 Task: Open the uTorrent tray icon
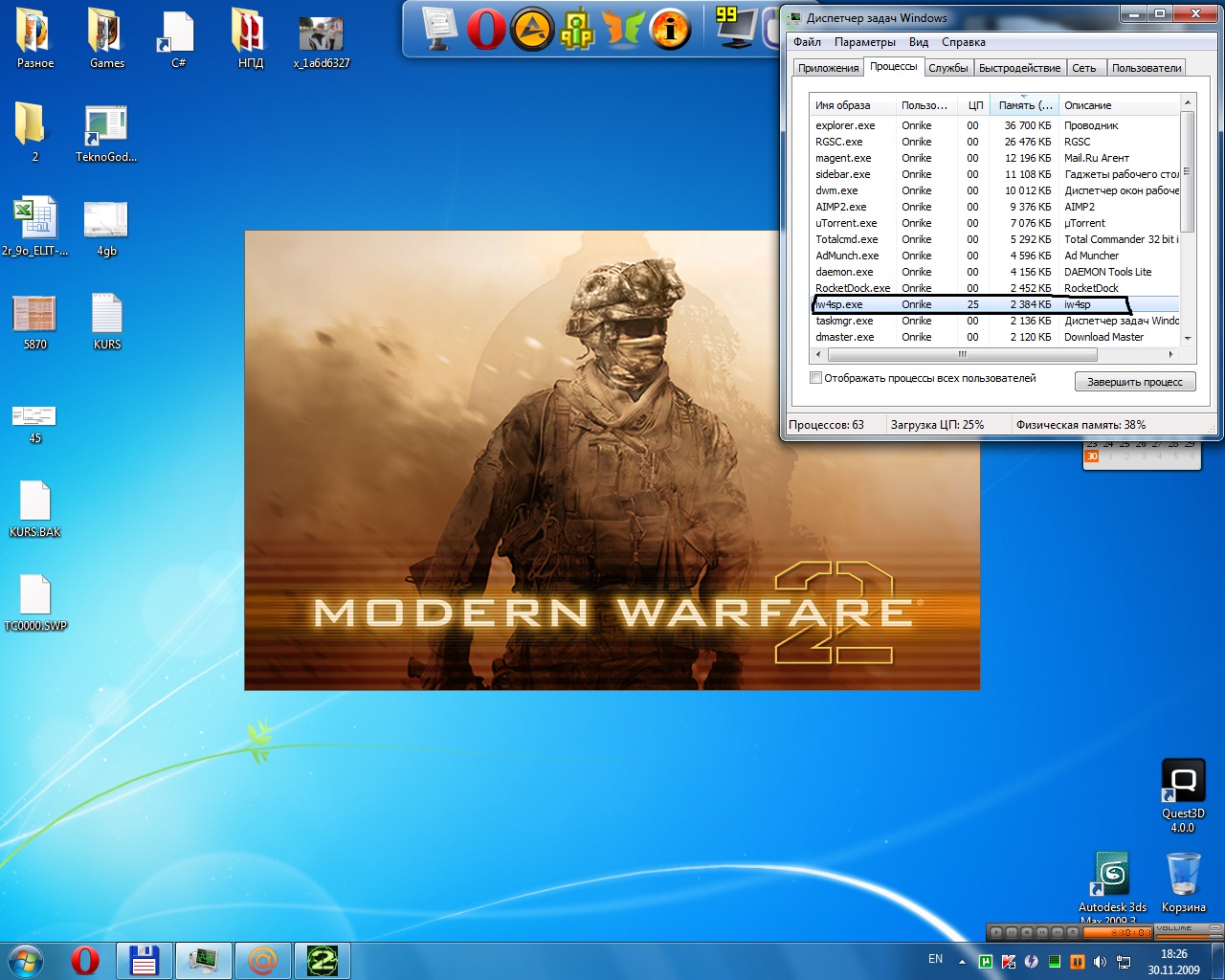tap(986, 961)
